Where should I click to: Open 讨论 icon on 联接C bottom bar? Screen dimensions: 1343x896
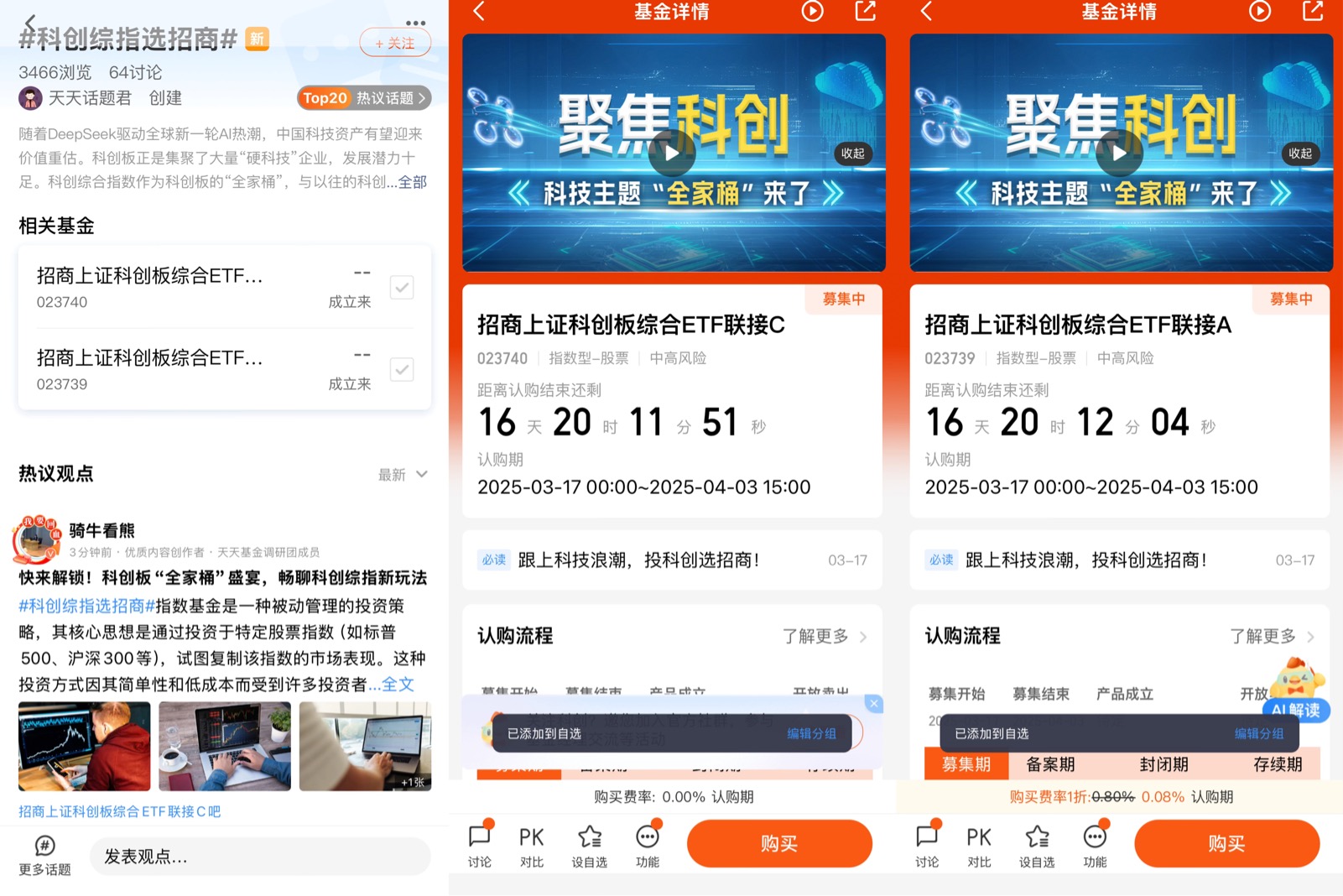pos(480,844)
